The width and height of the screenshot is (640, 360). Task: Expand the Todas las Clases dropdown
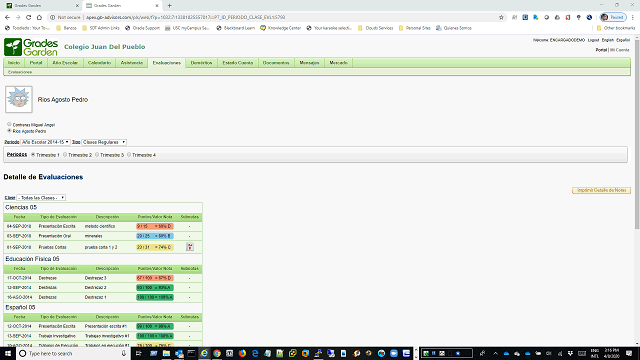(41, 198)
